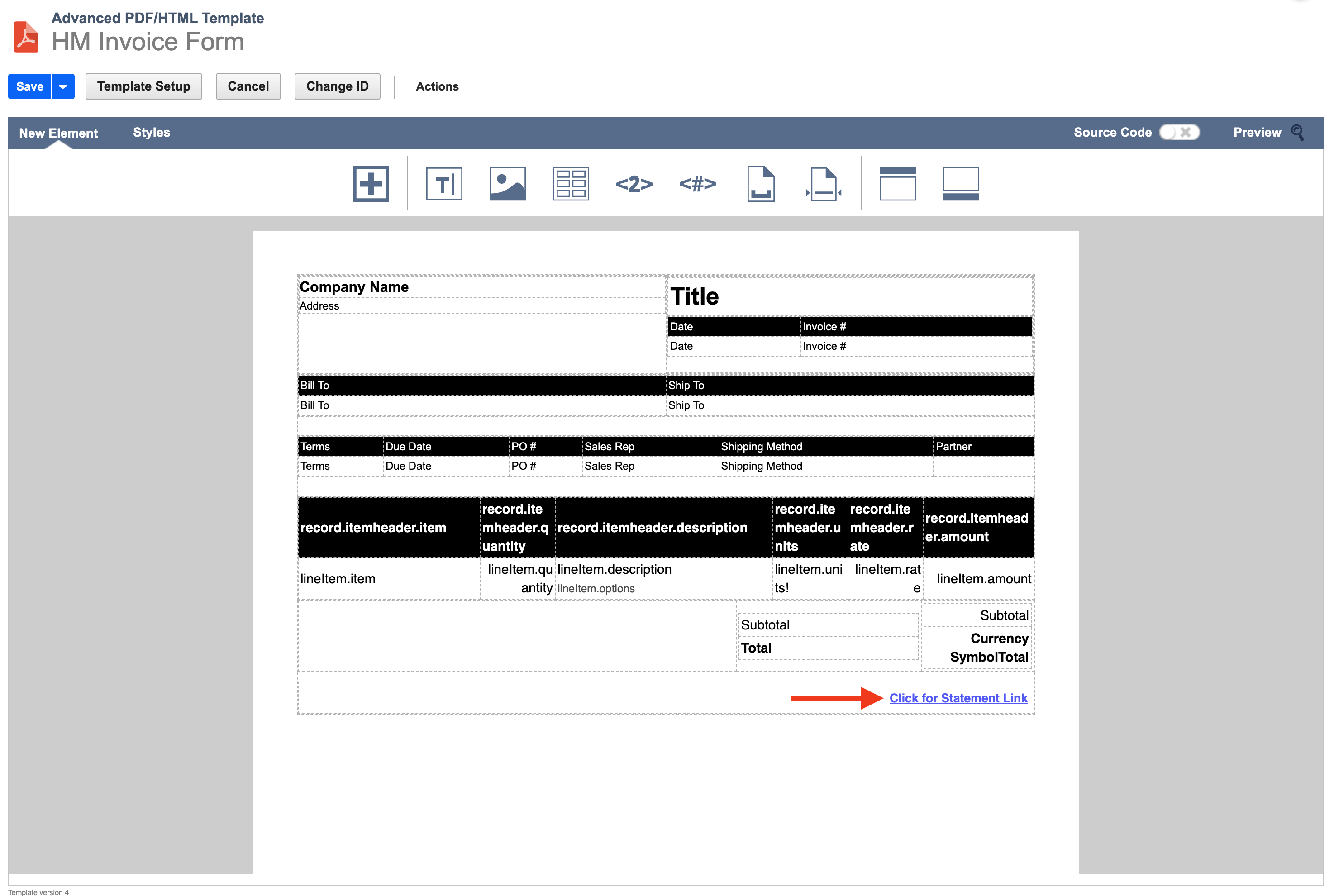
Task: Select the Company Name field
Action: [x=481, y=287]
